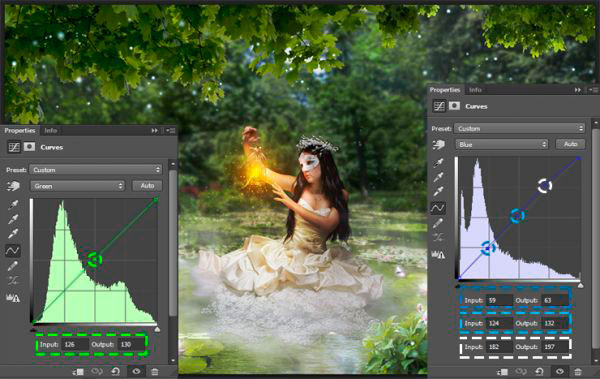Click white point slider under Green curve
Image resolution: width=600 pixels, height=379 pixels.
point(157,329)
